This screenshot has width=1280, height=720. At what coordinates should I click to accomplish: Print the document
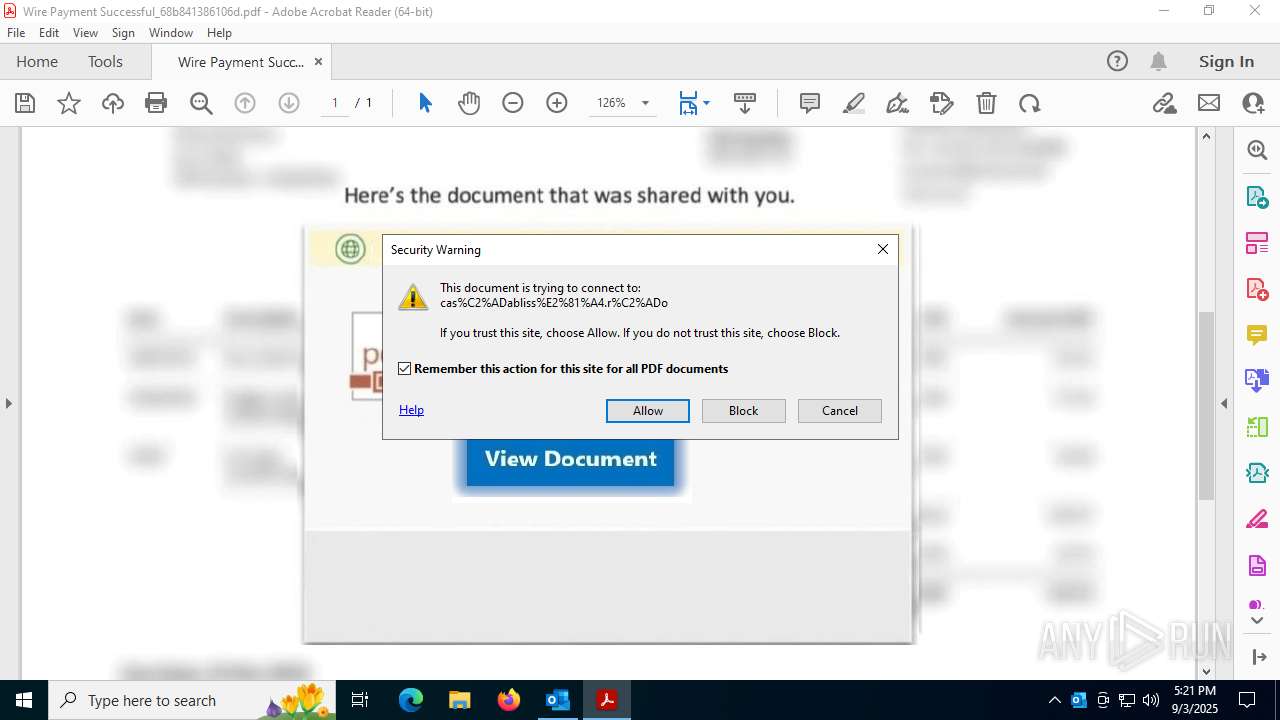tap(156, 103)
